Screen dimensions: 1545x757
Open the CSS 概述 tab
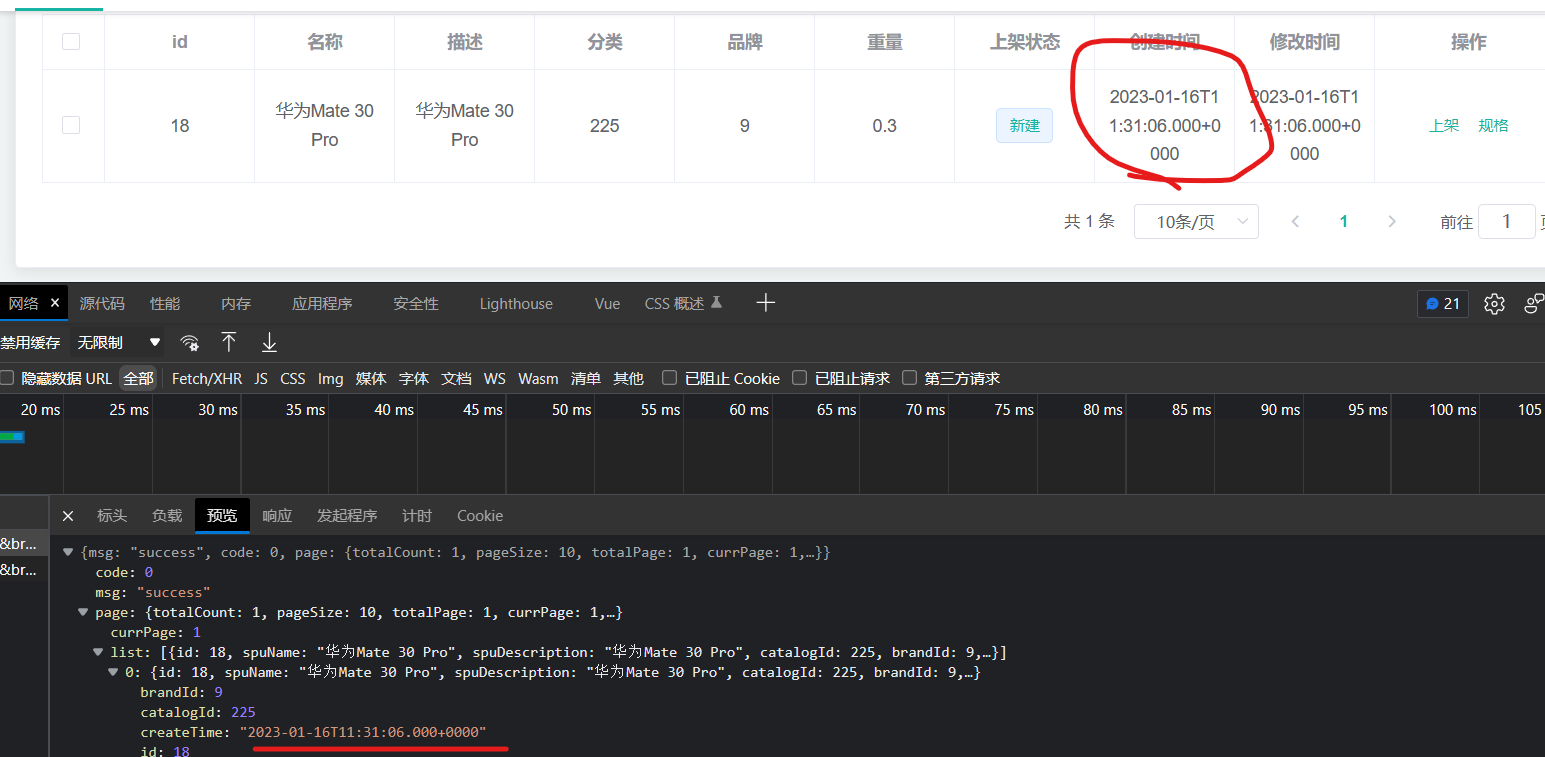683,304
